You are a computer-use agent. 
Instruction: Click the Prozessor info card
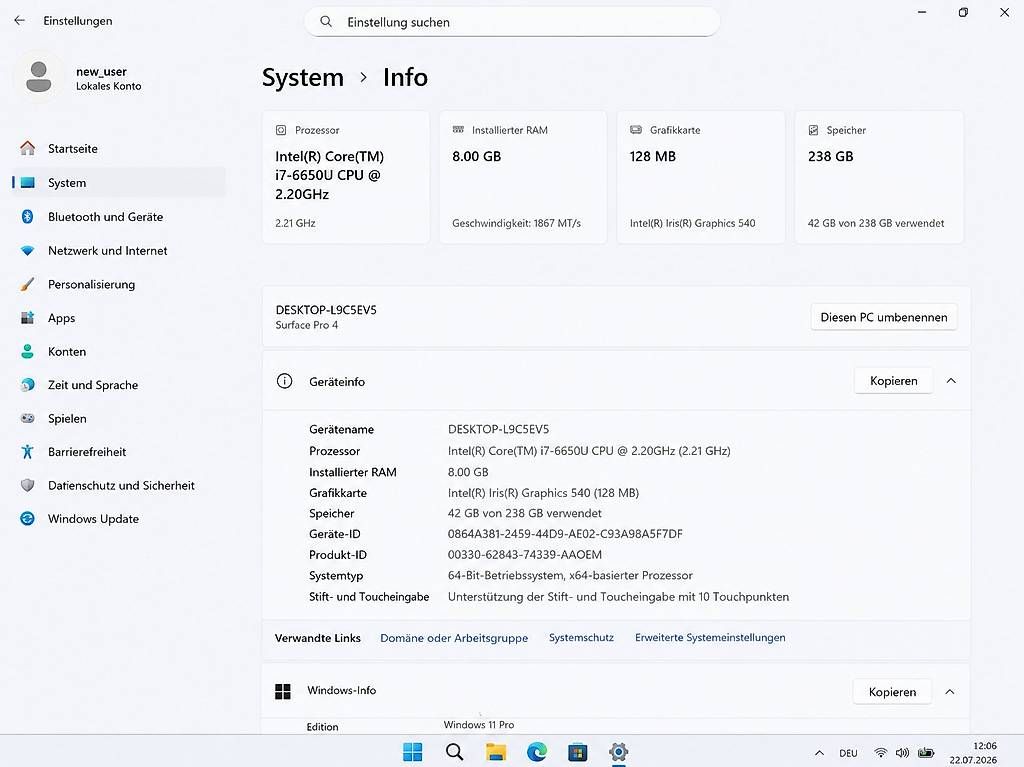pos(346,177)
